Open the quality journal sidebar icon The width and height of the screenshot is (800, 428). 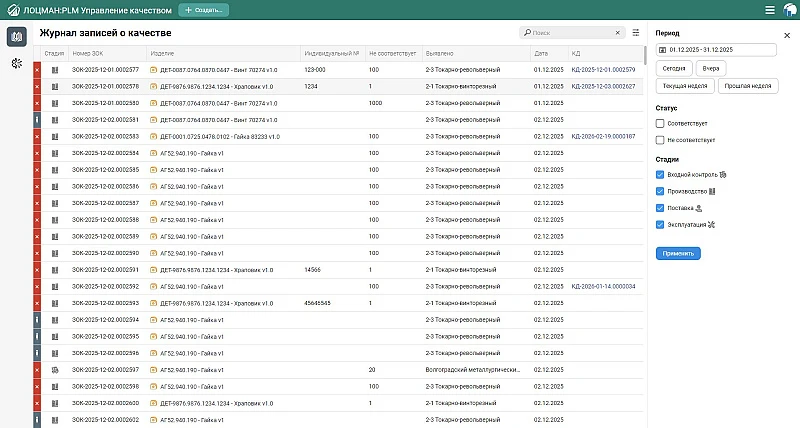click(17, 37)
